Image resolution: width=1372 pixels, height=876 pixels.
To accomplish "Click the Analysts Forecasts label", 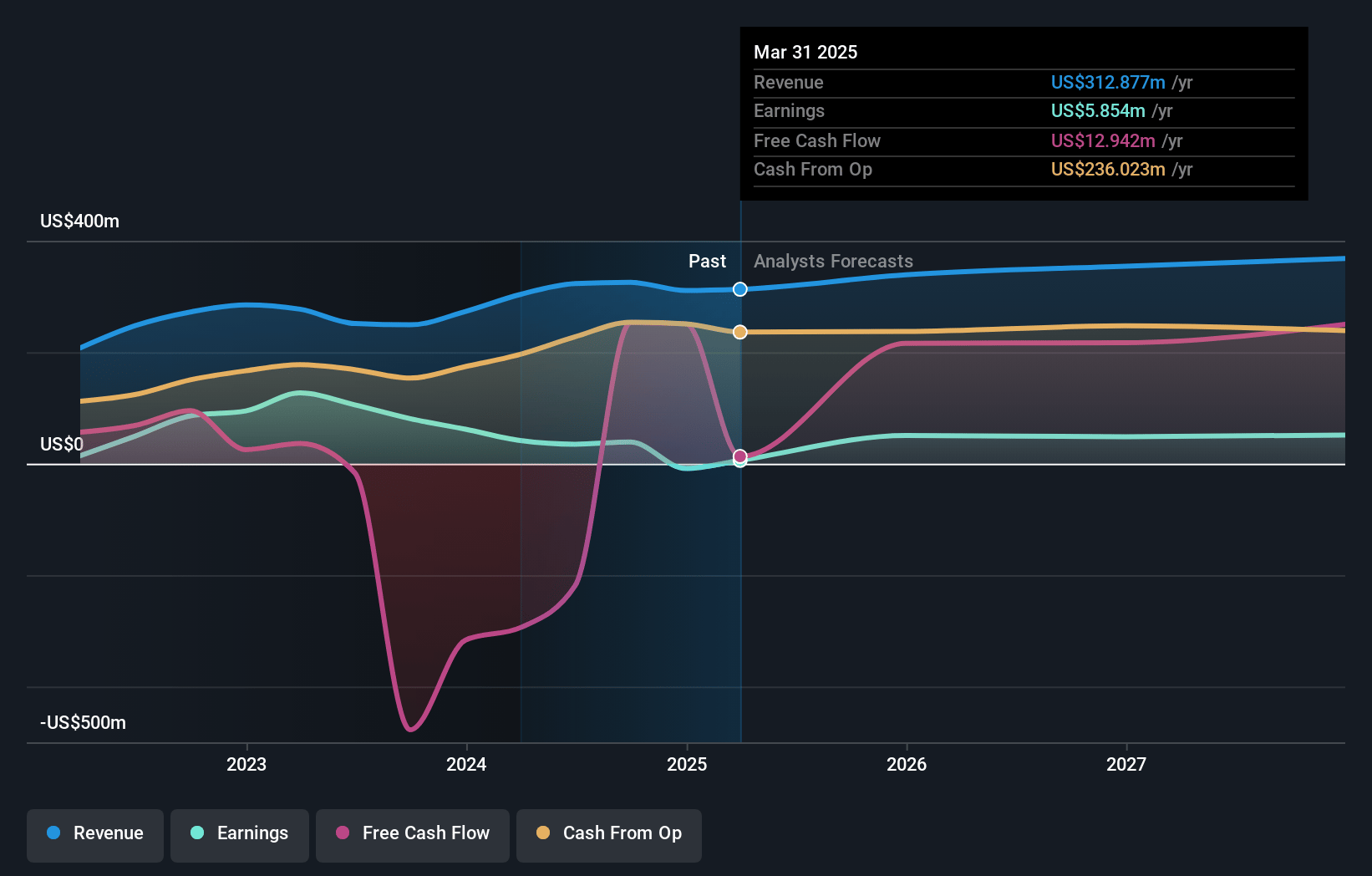I will click(x=833, y=261).
